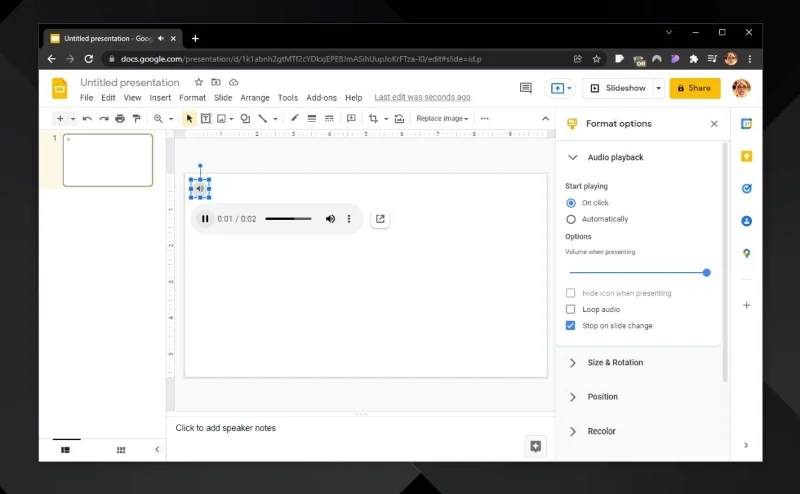Open the comment history icon

[526, 88]
